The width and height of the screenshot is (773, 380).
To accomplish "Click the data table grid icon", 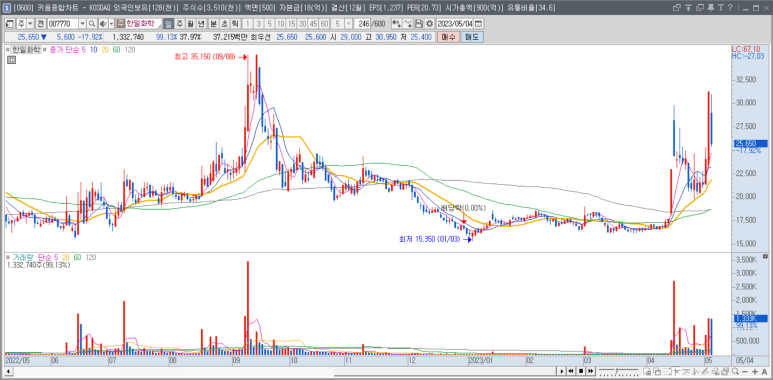I will pyautogui.click(x=11, y=60).
